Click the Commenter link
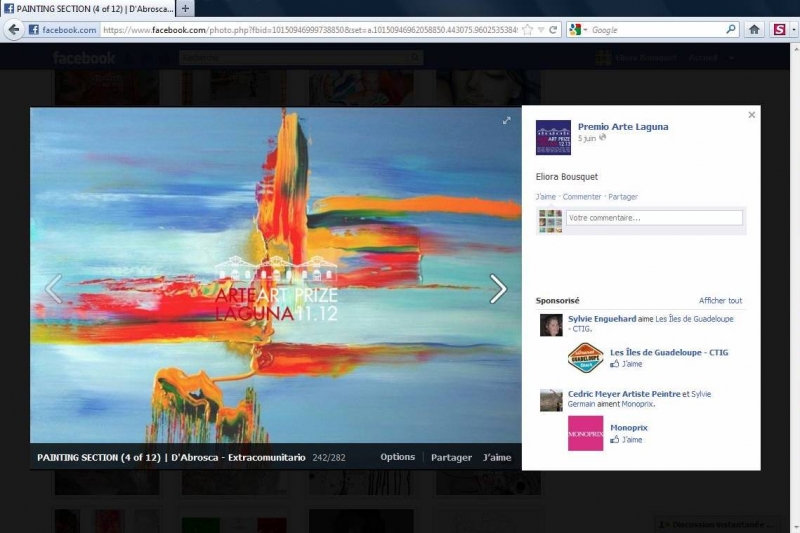The height and width of the screenshot is (533, 800). 582,197
